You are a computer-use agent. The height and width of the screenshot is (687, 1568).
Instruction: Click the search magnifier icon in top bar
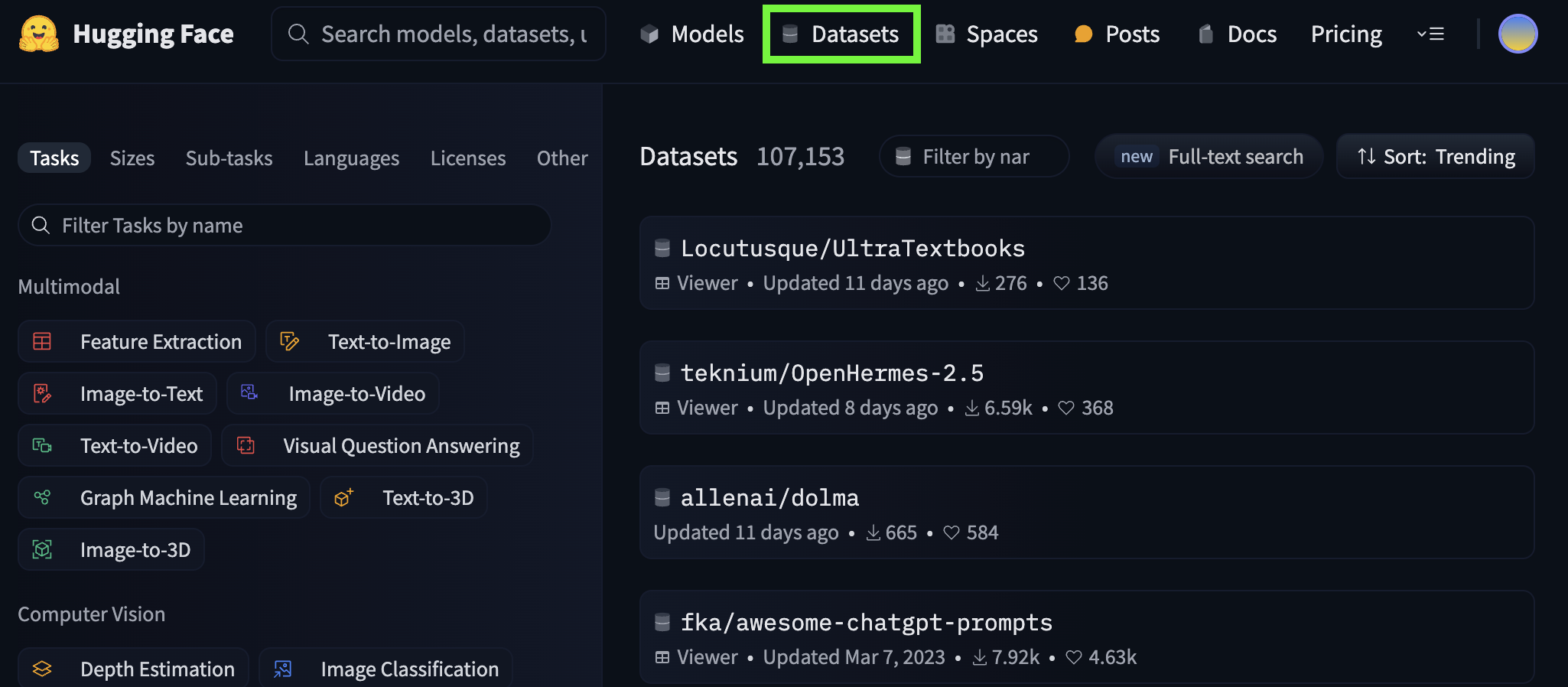point(298,34)
